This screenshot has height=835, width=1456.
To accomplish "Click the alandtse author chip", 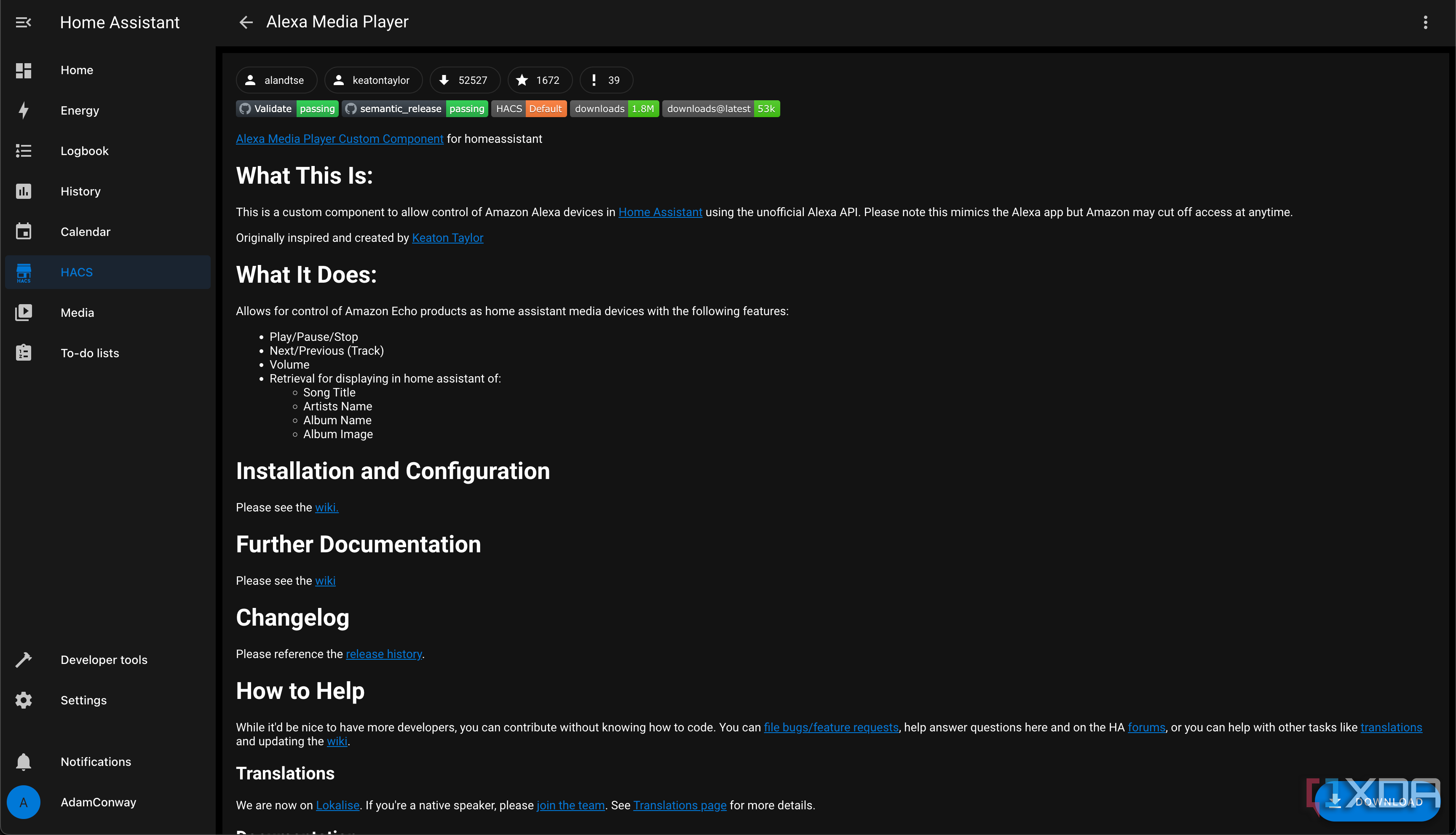I will click(276, 80).
